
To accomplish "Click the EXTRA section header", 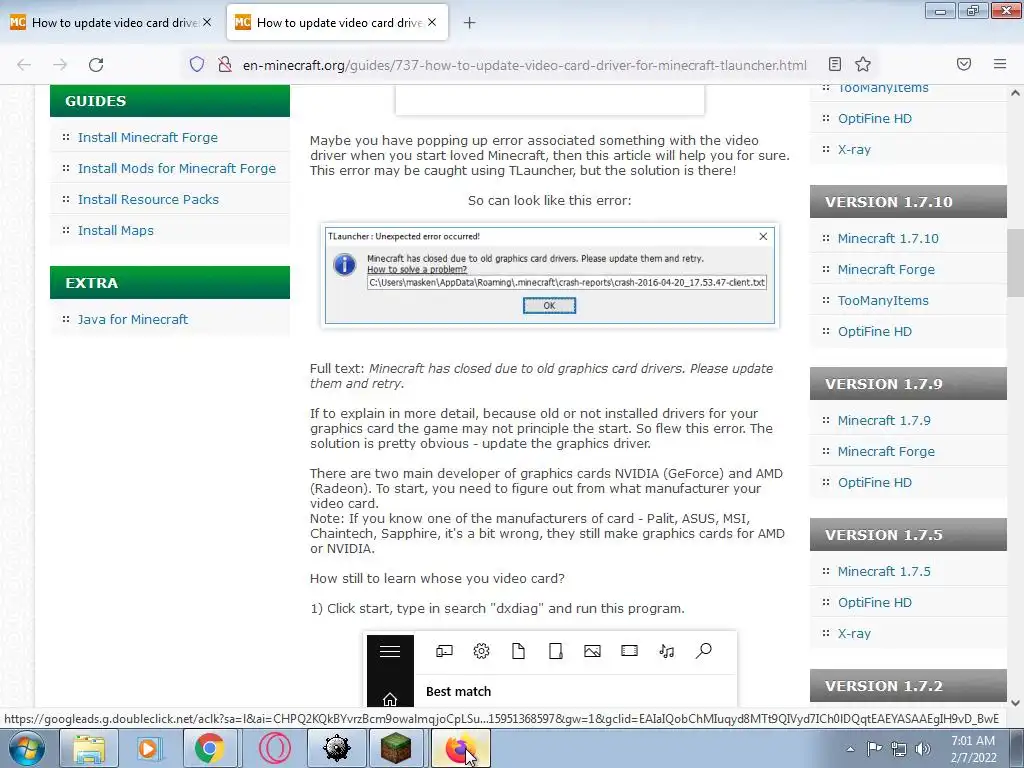I will tap(170, 283).
